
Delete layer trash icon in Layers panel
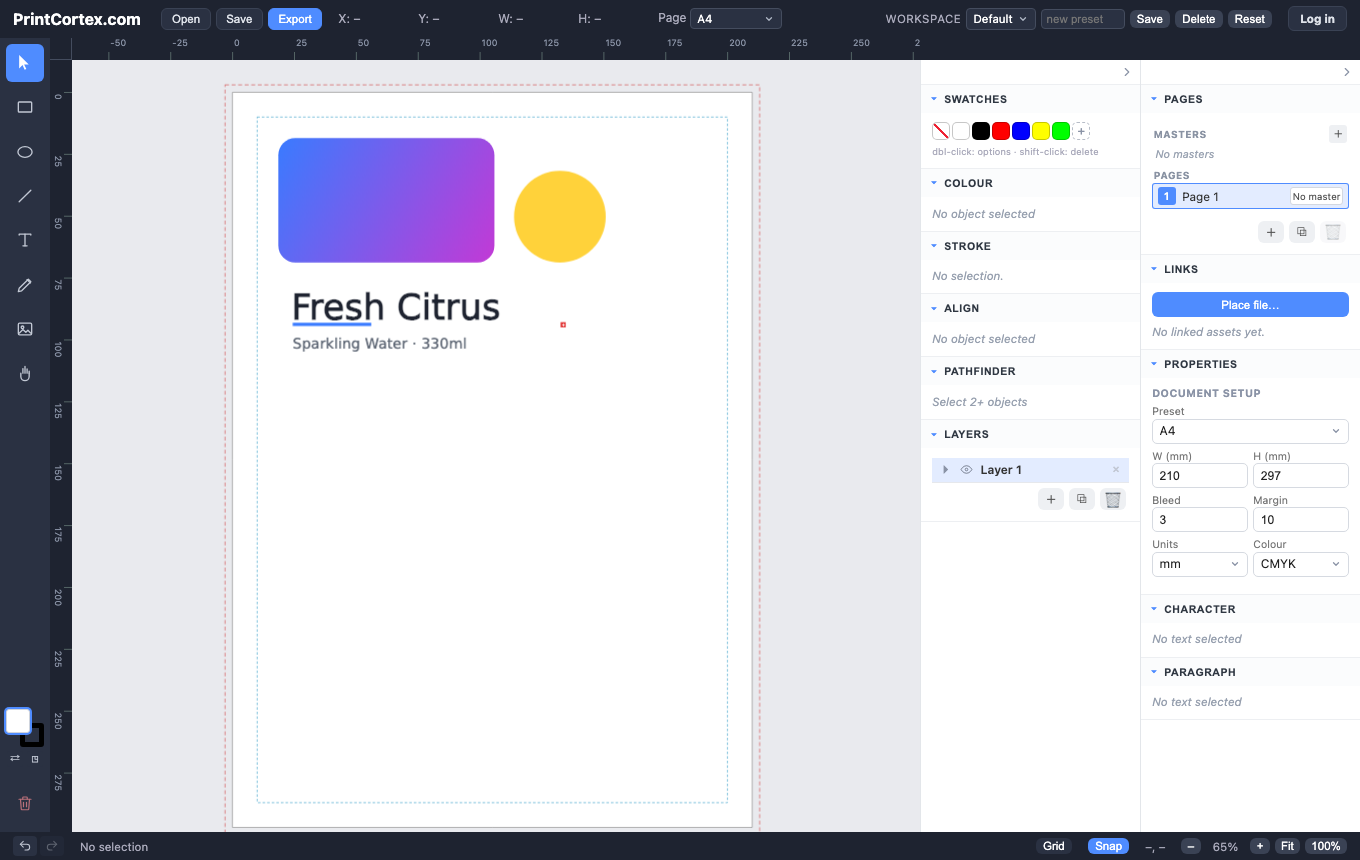pyautogui.click(x=1113, y=499)
